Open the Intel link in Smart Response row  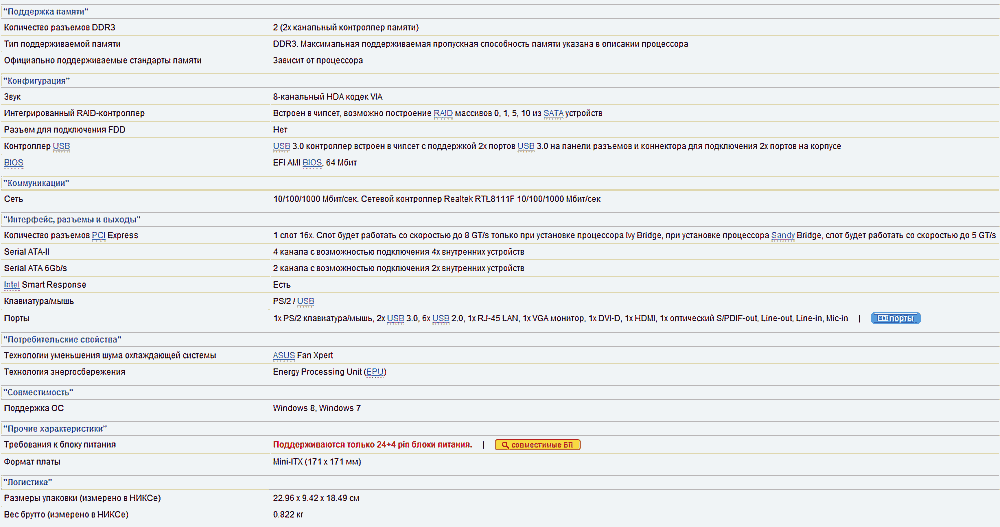(x=12, y=284)
